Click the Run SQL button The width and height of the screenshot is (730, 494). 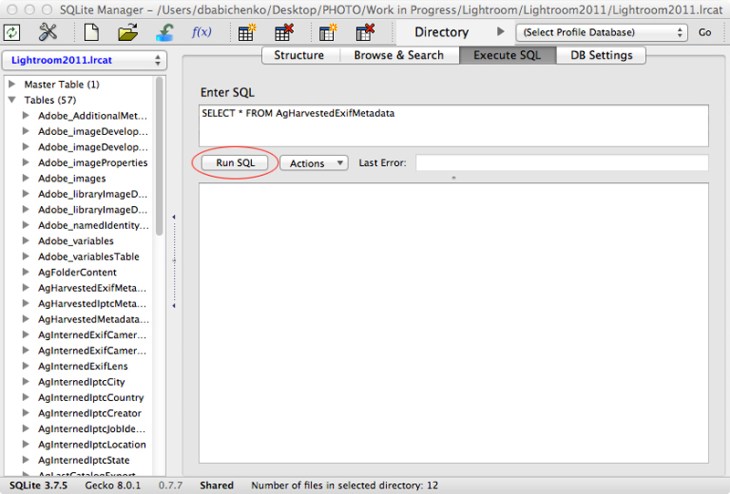click(235, 163)
